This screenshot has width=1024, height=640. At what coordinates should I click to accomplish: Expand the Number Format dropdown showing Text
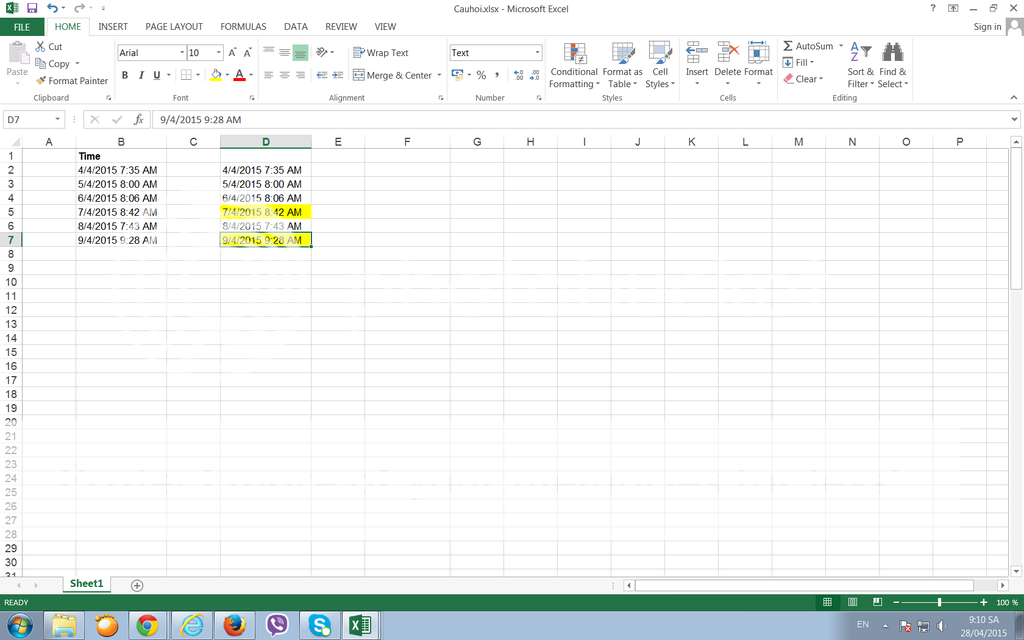point(537,53)
